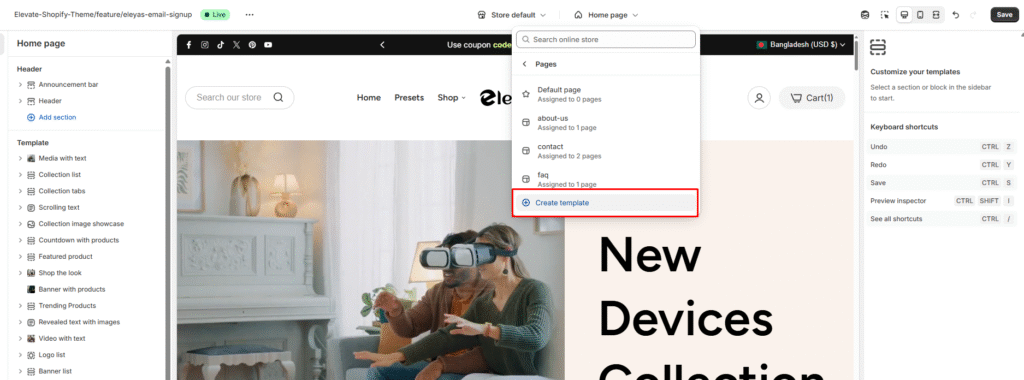Click the three-dots more actions menu
The height and width of the screenshot is (380, 1024).
[249, 14]
